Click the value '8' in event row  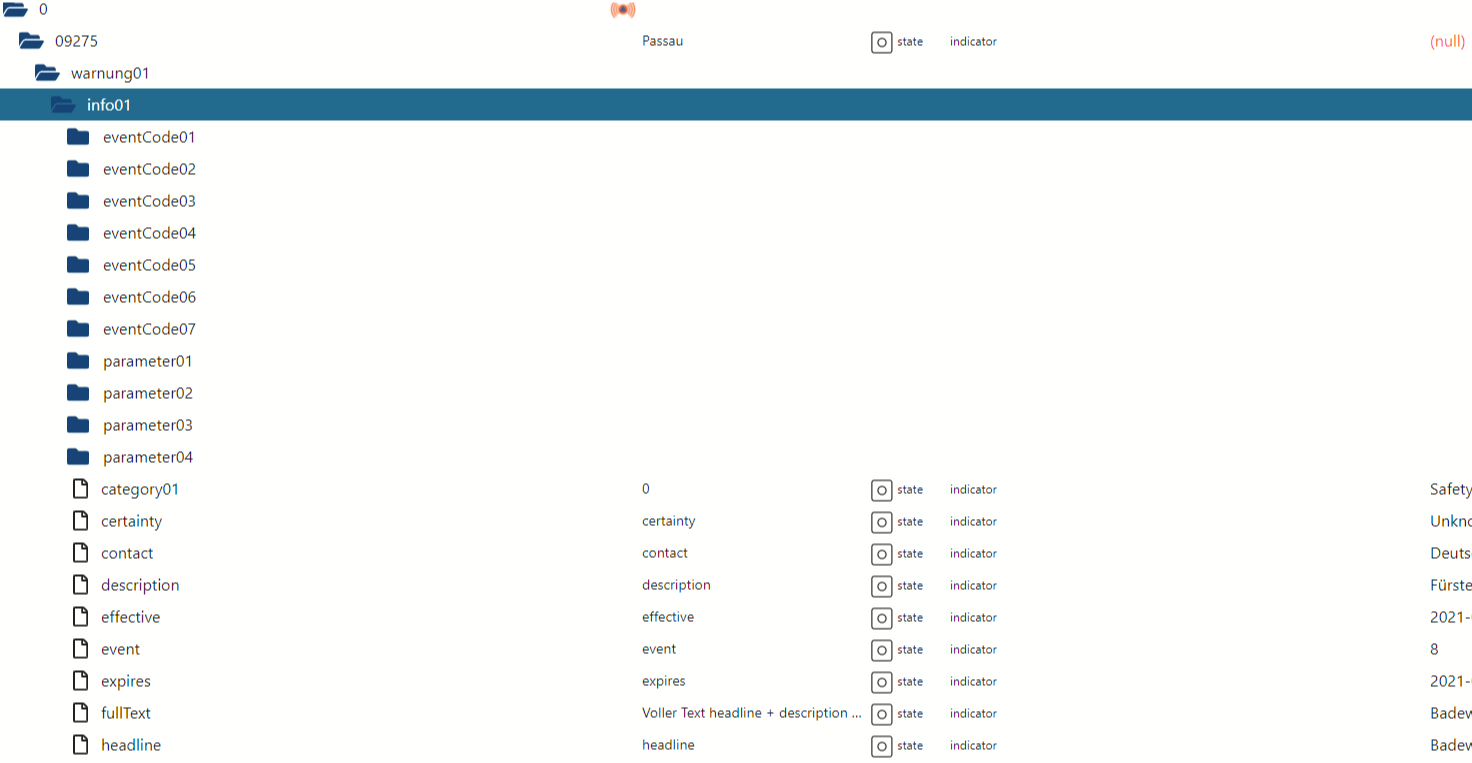[1434, 649]
